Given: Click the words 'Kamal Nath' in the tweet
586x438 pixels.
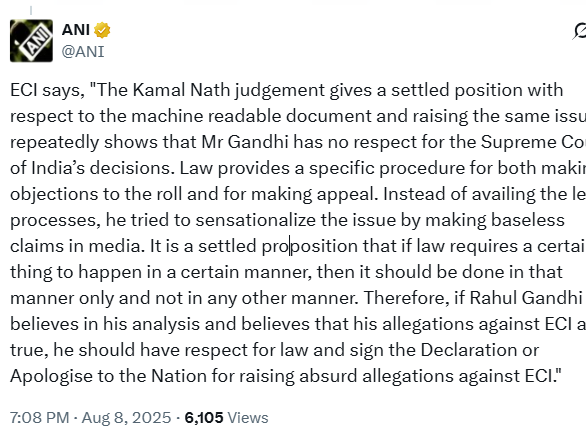Looking at the screenshot, I should coord(181,90).
